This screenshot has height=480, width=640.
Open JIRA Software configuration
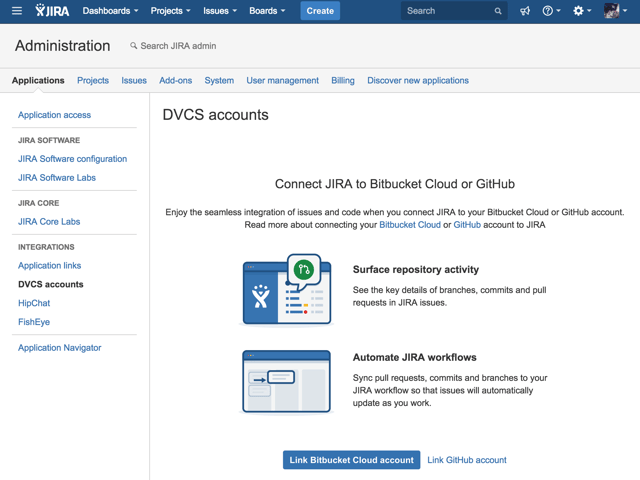coord(72,159)
